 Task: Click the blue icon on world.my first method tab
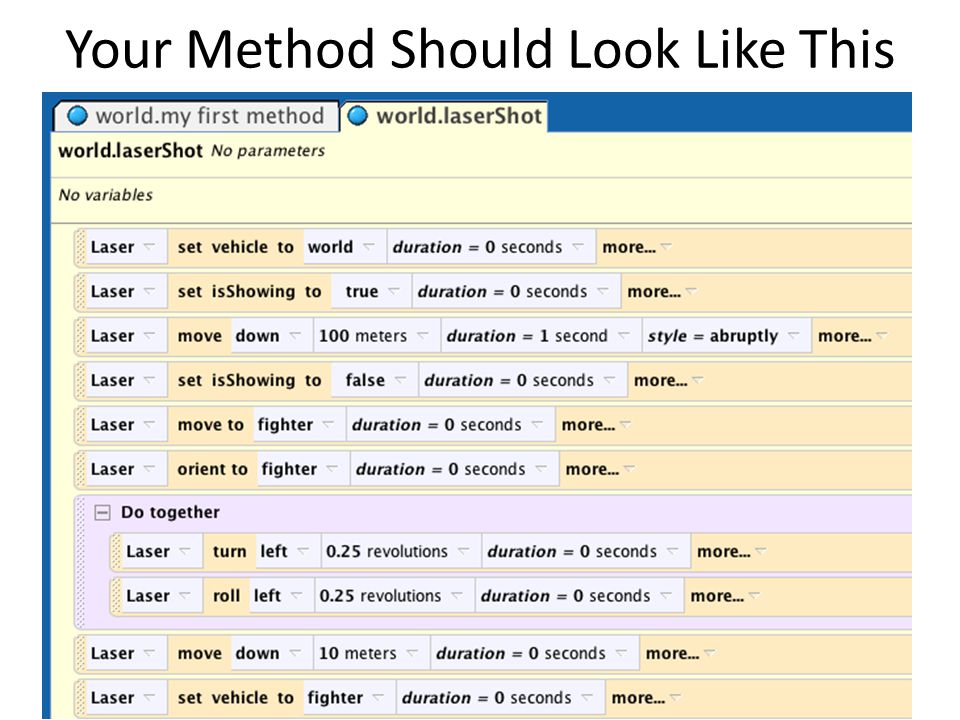point(77,115)
